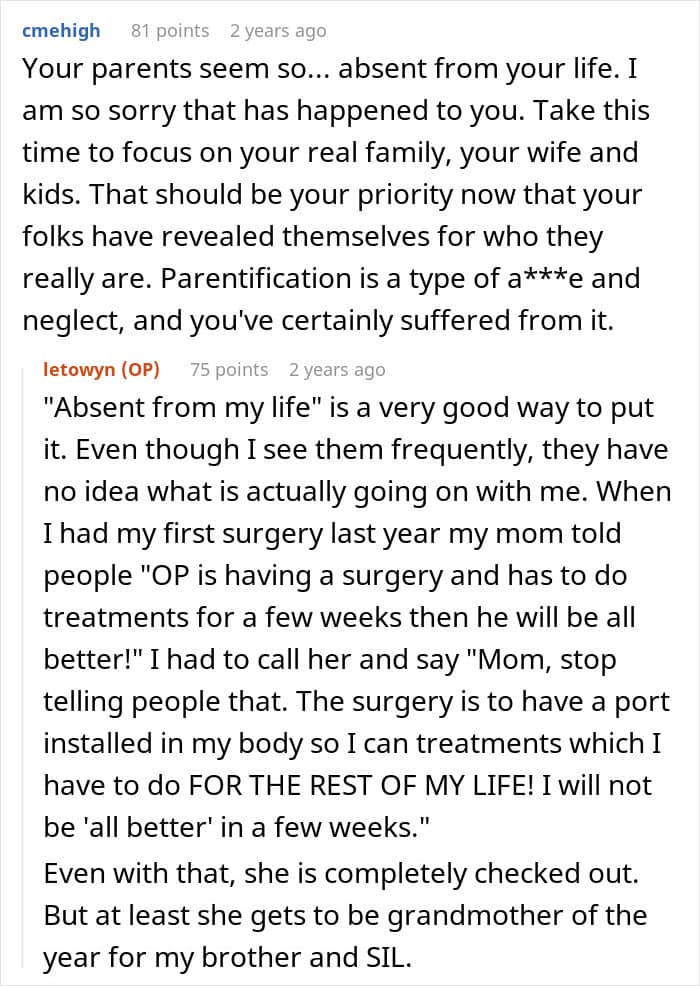The width and height of the screenshot is (700, 986).
Task: Click cmehigh's comment "2 years ago" timestamp
Action: [x=277, y=31]
